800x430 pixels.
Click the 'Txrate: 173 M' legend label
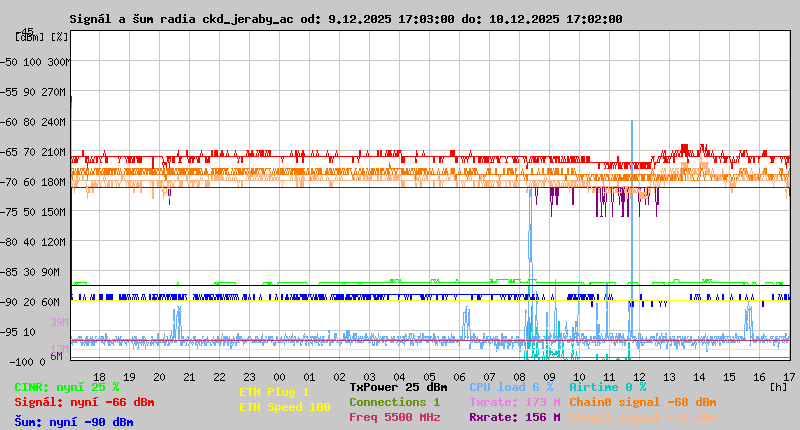pyautogui.click(x=515, y=402)
